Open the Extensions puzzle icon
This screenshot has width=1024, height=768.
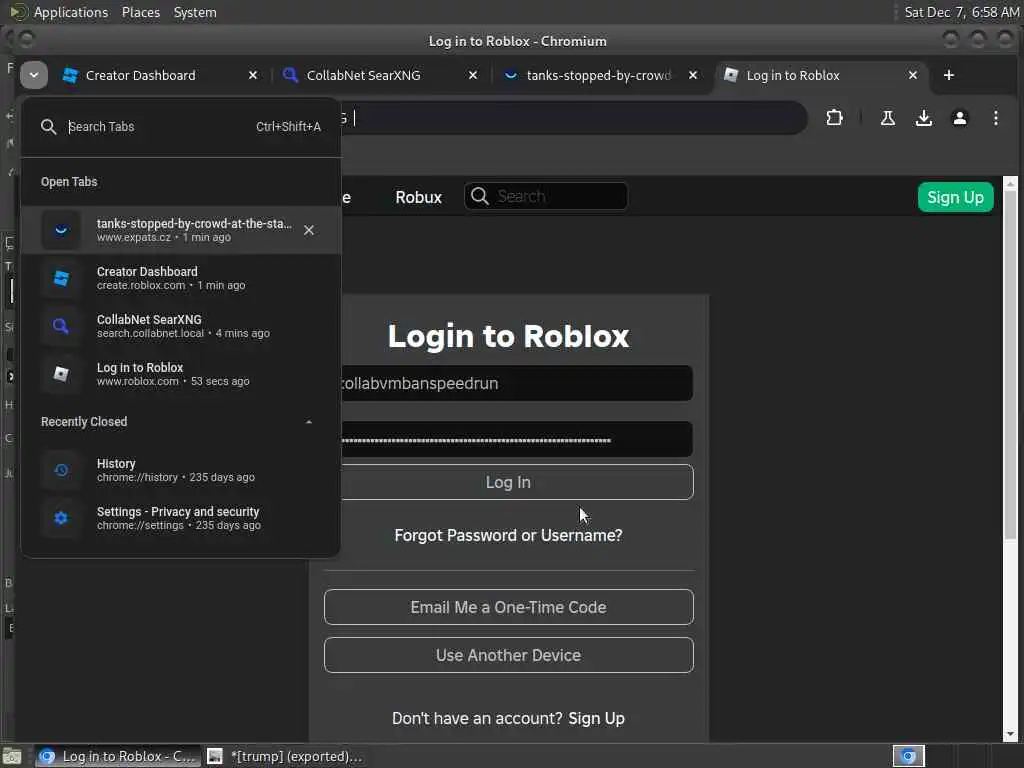click(834, 118)
